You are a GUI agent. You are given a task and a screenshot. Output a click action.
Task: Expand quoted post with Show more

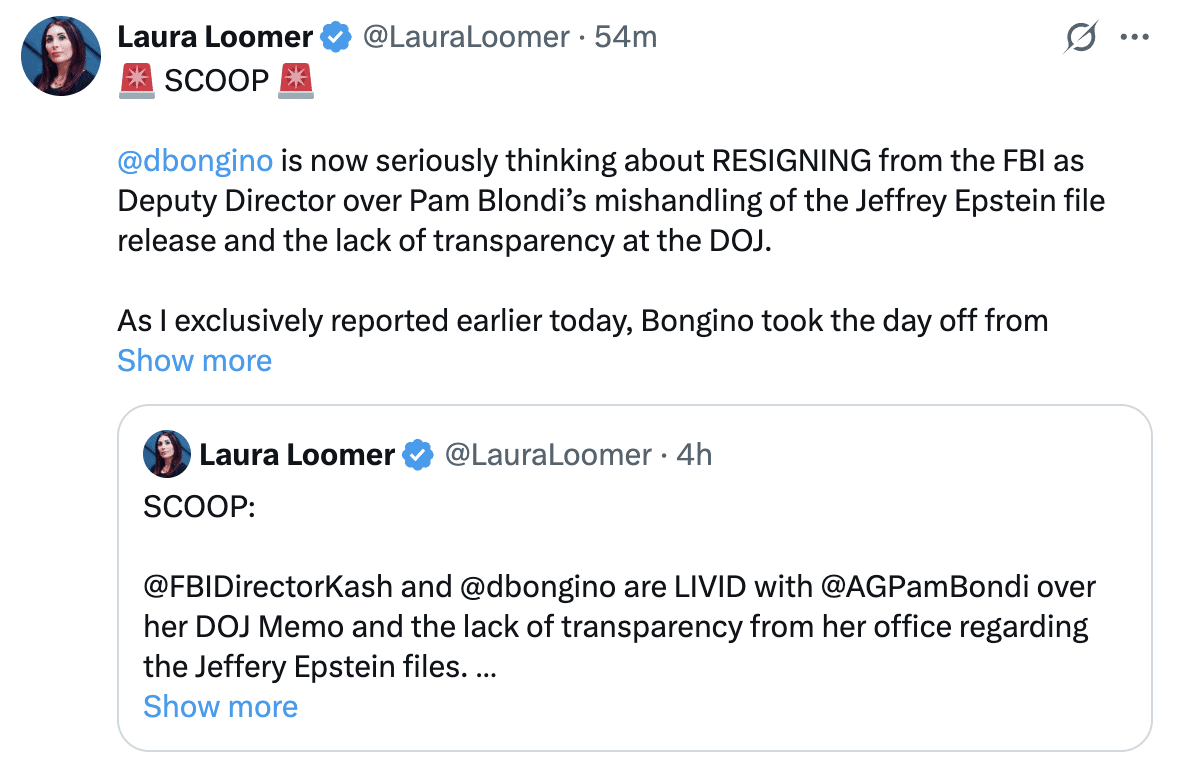[220, 706]
